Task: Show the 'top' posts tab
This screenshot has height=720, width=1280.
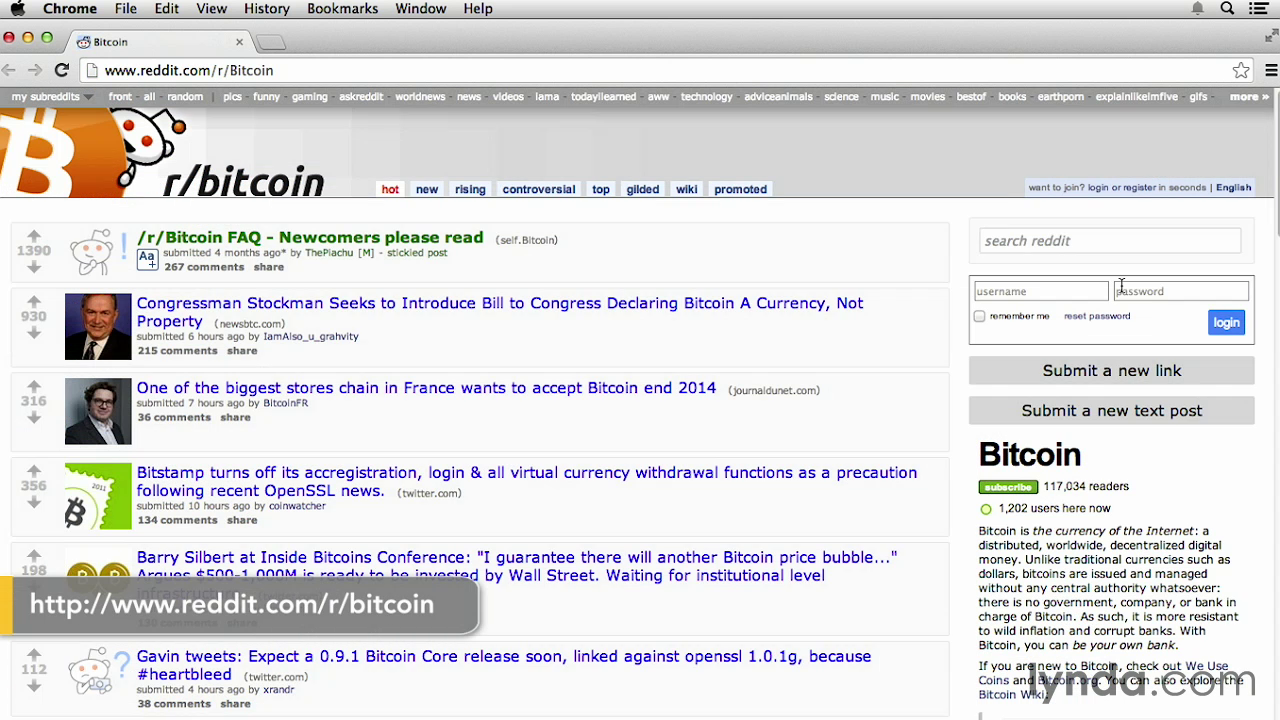Action: point(601,189)
